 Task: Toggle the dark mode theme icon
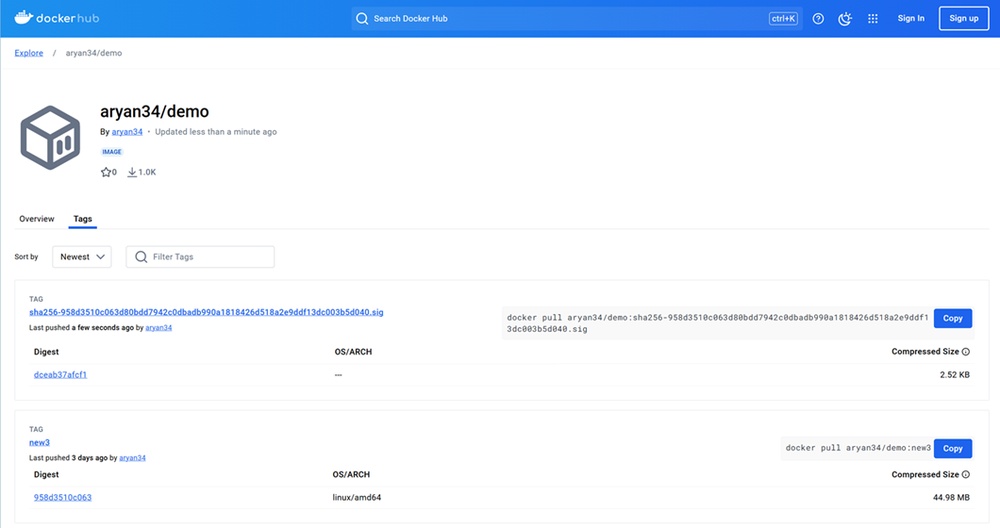tap(845, 18)
